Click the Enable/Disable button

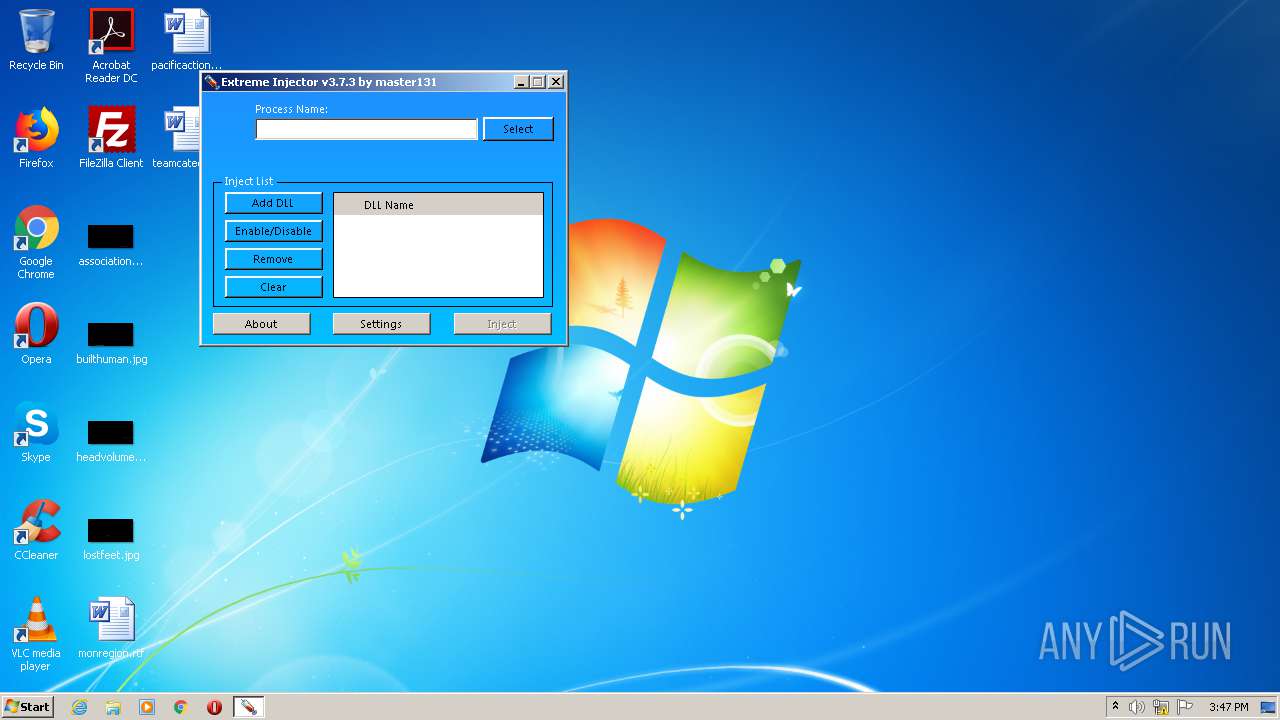[273, 231]
